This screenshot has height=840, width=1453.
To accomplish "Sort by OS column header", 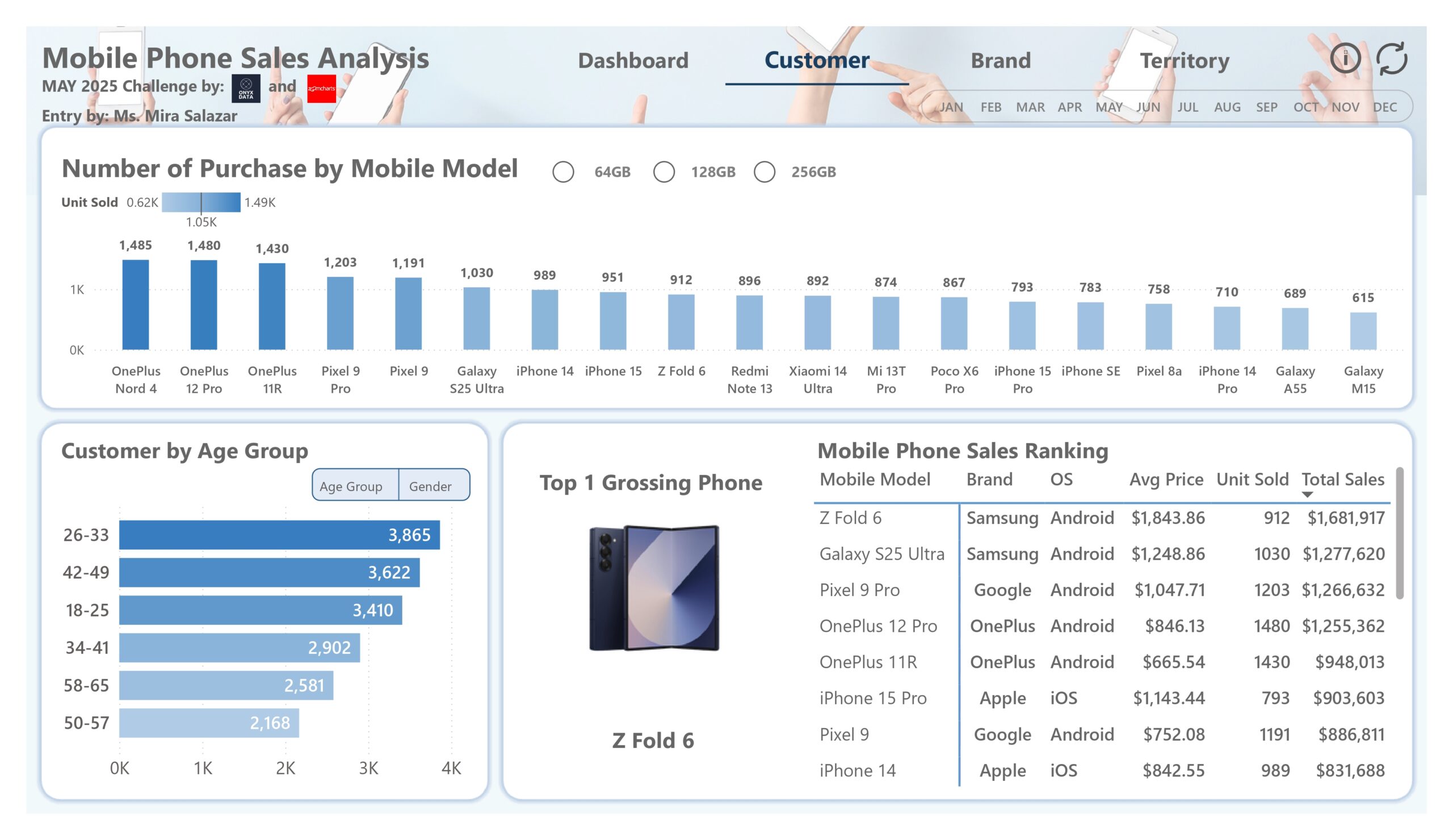I will tap(1061, 480).
